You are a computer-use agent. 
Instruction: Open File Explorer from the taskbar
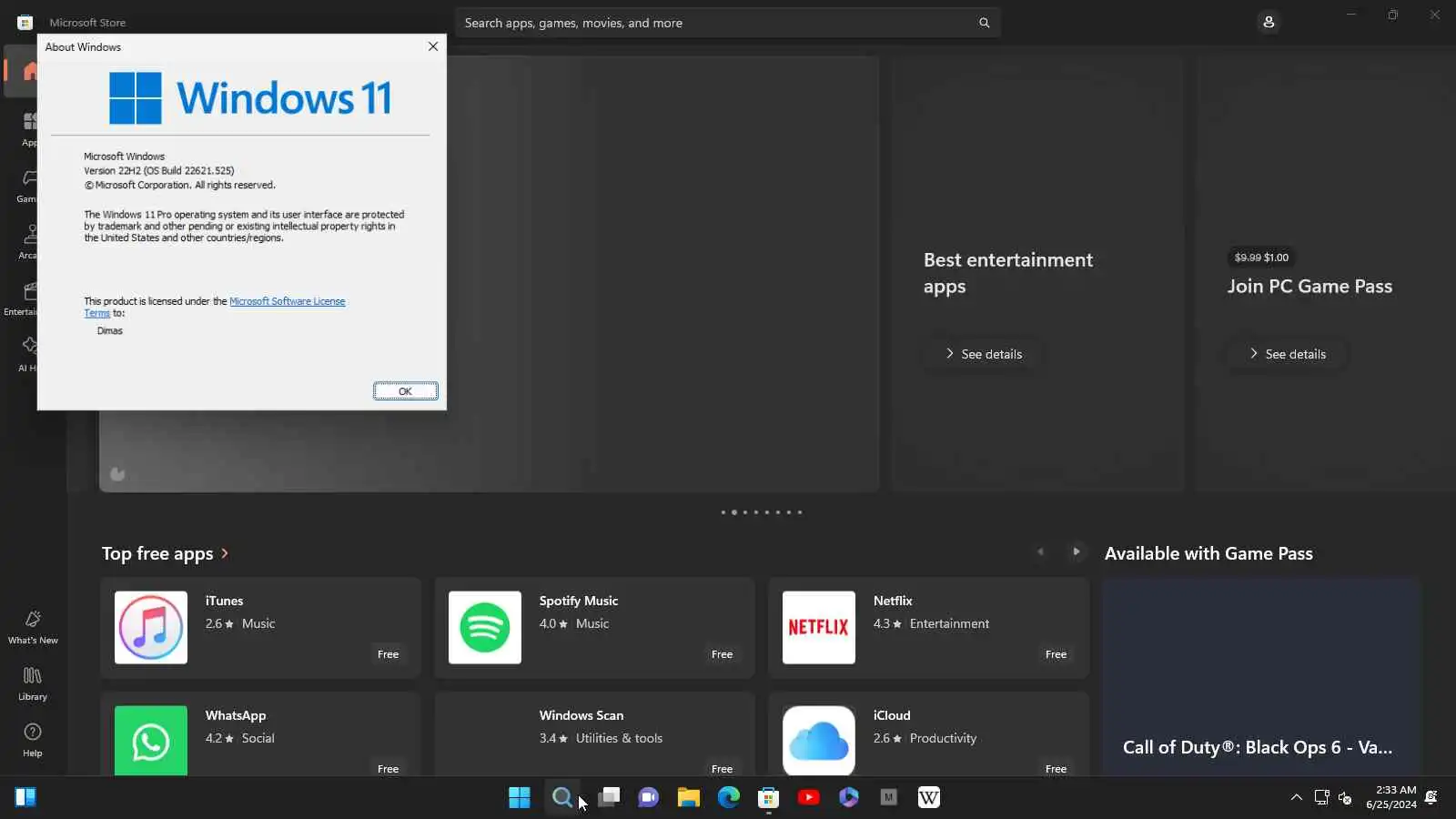689,797
